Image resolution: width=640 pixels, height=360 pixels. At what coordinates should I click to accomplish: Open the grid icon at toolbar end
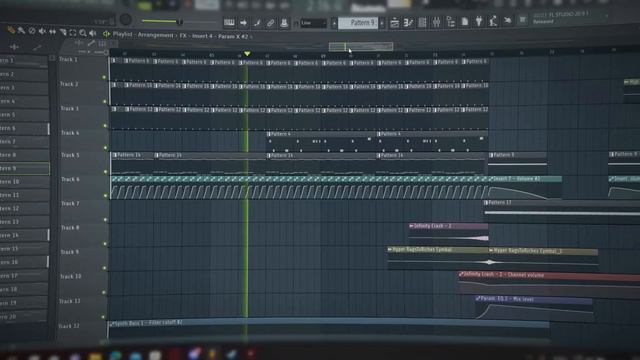(522, 20)
